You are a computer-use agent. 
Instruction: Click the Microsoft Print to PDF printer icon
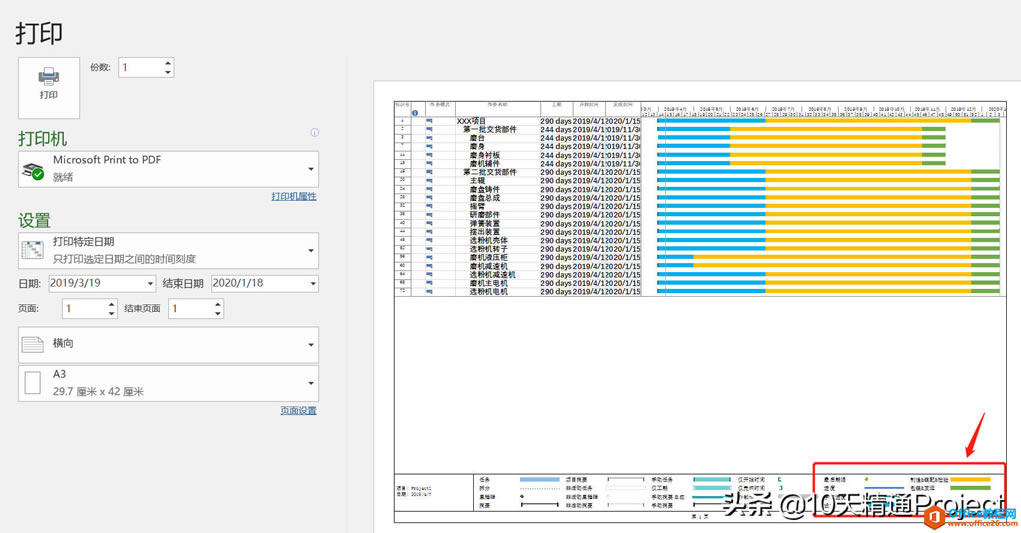tap(33, 170)
